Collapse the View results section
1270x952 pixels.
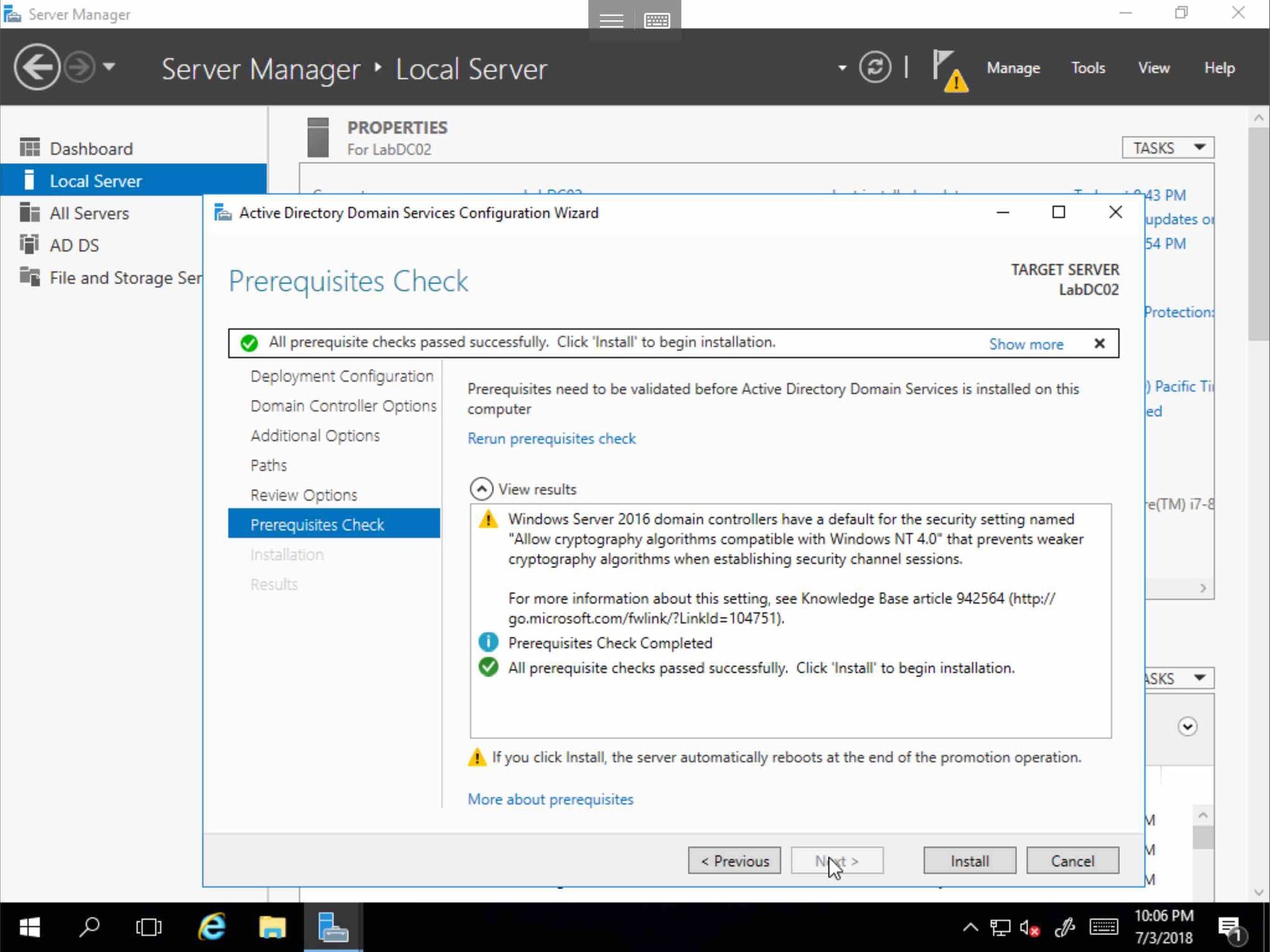click(481, 489)
